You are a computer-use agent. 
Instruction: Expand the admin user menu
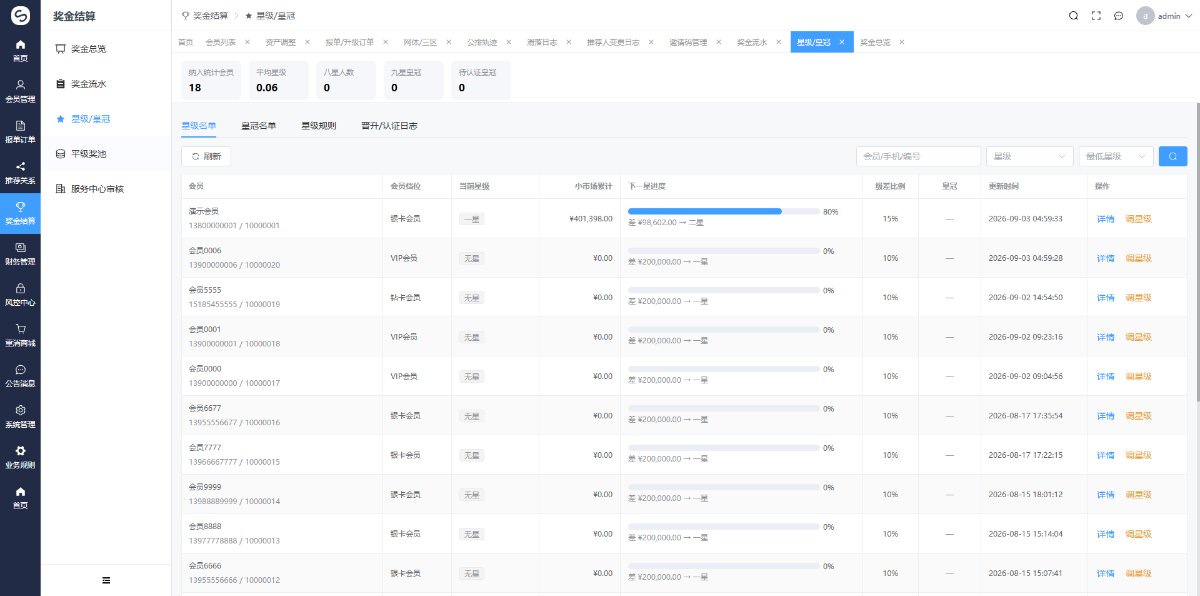(1166, 16)
